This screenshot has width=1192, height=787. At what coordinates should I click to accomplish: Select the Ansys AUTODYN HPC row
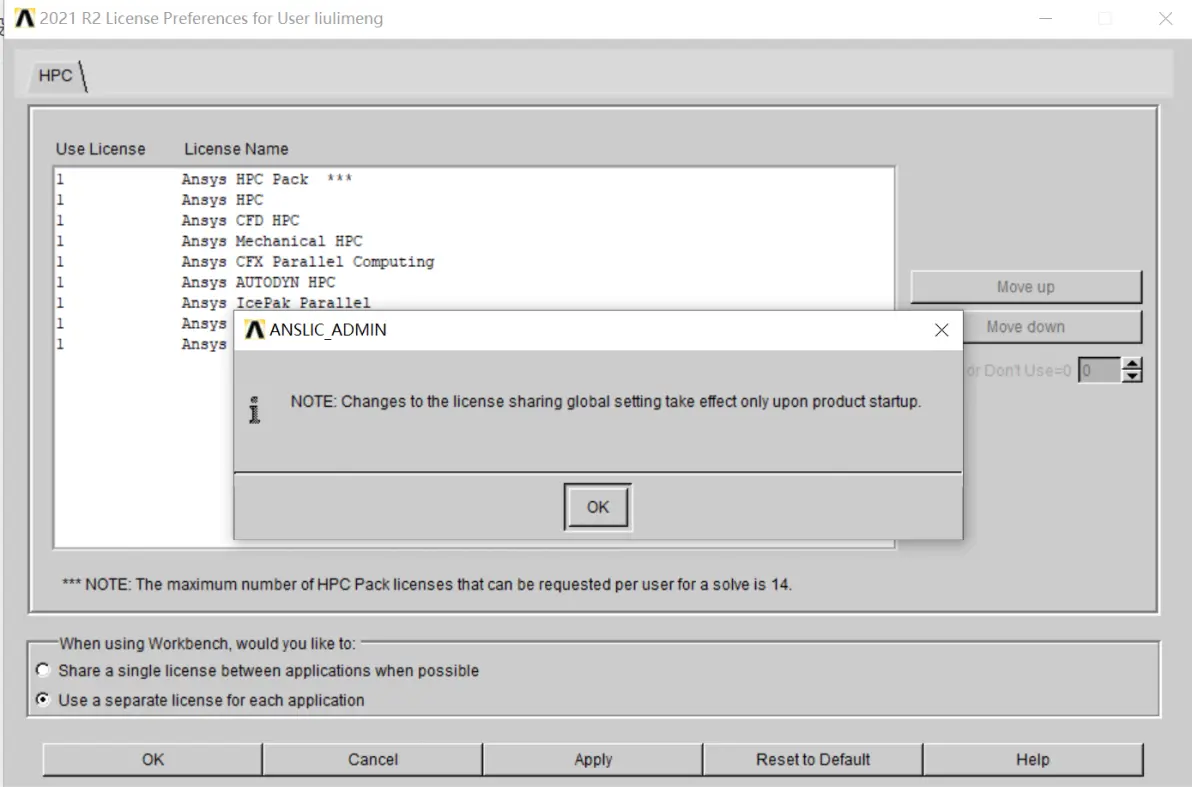click(x=474, y=282)
